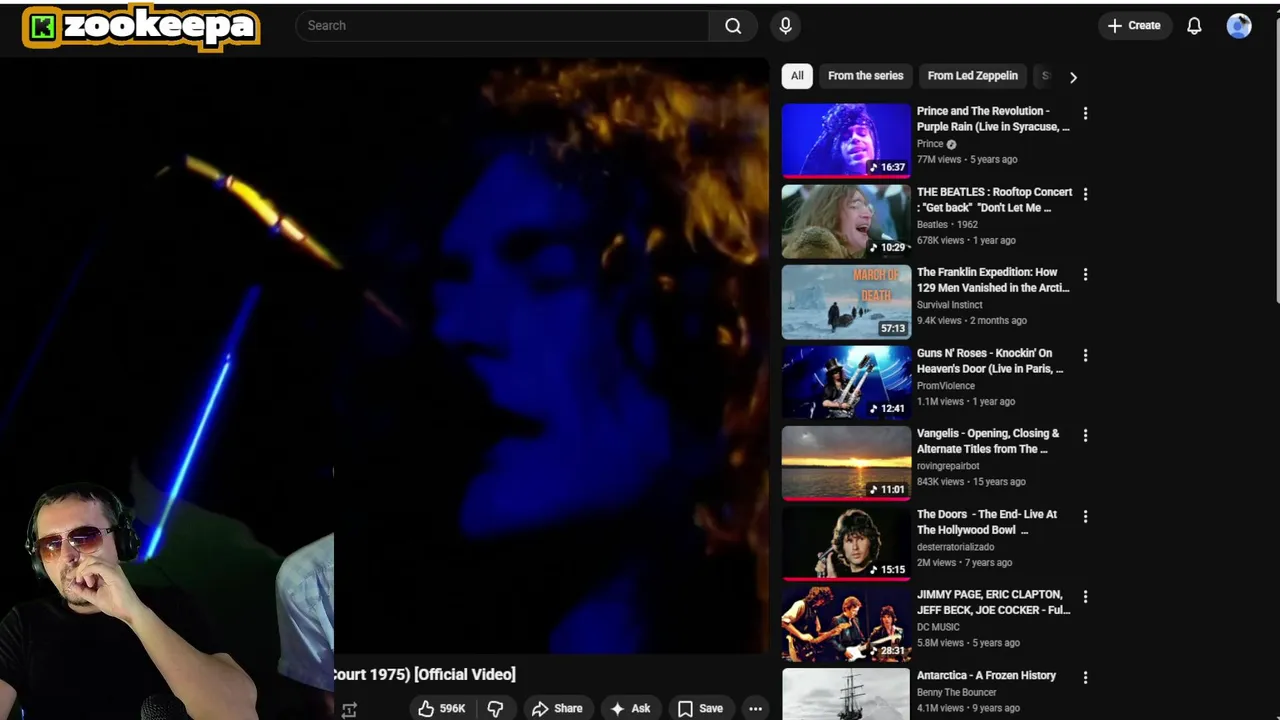Focus the Search input field
Image resolution: width=1280 pixels, height=720 pixels.
[x=502, y=26]
